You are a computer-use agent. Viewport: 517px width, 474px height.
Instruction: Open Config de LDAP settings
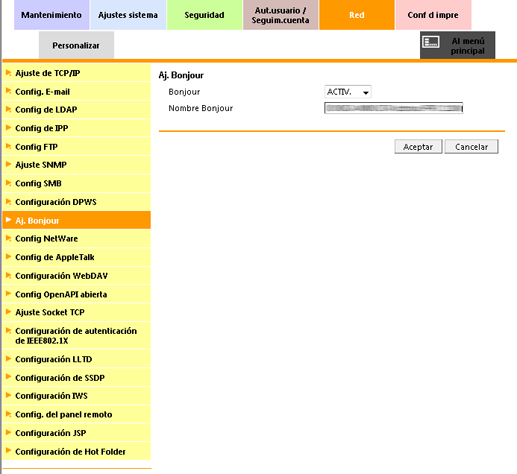(76, 110)
